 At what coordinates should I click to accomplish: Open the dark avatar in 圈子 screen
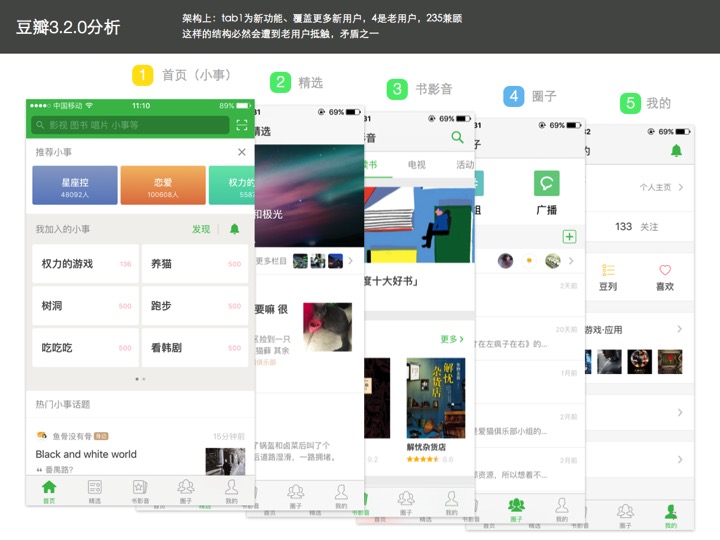[505, 261]
